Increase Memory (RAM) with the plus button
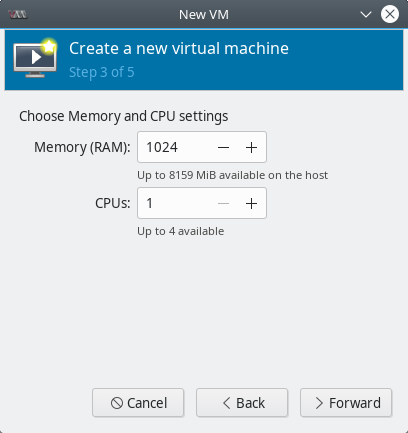408x433 pixels. point(251,147)
